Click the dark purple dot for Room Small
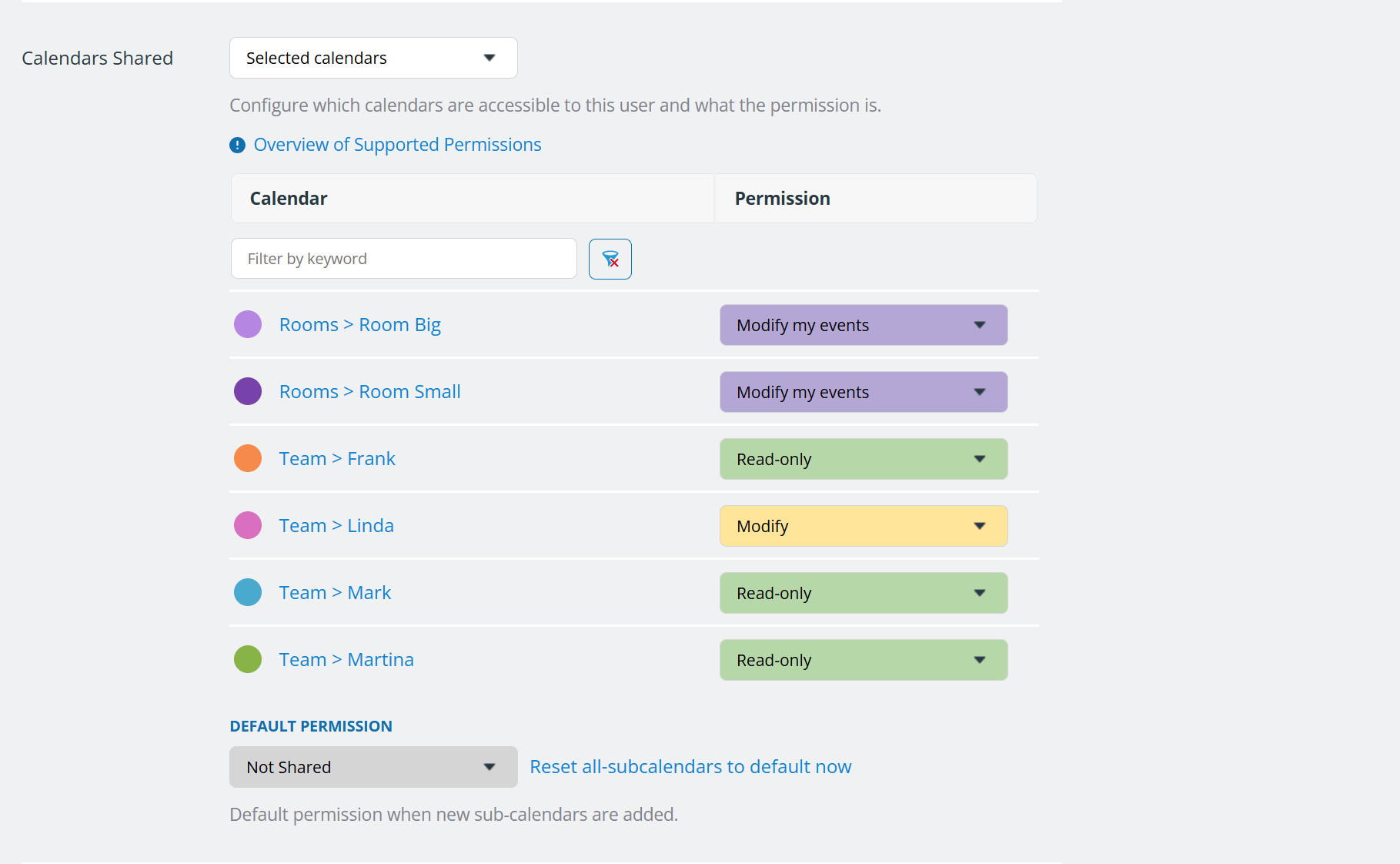The width and height of the screenshot is (1400, 864). tap(247, 391)
